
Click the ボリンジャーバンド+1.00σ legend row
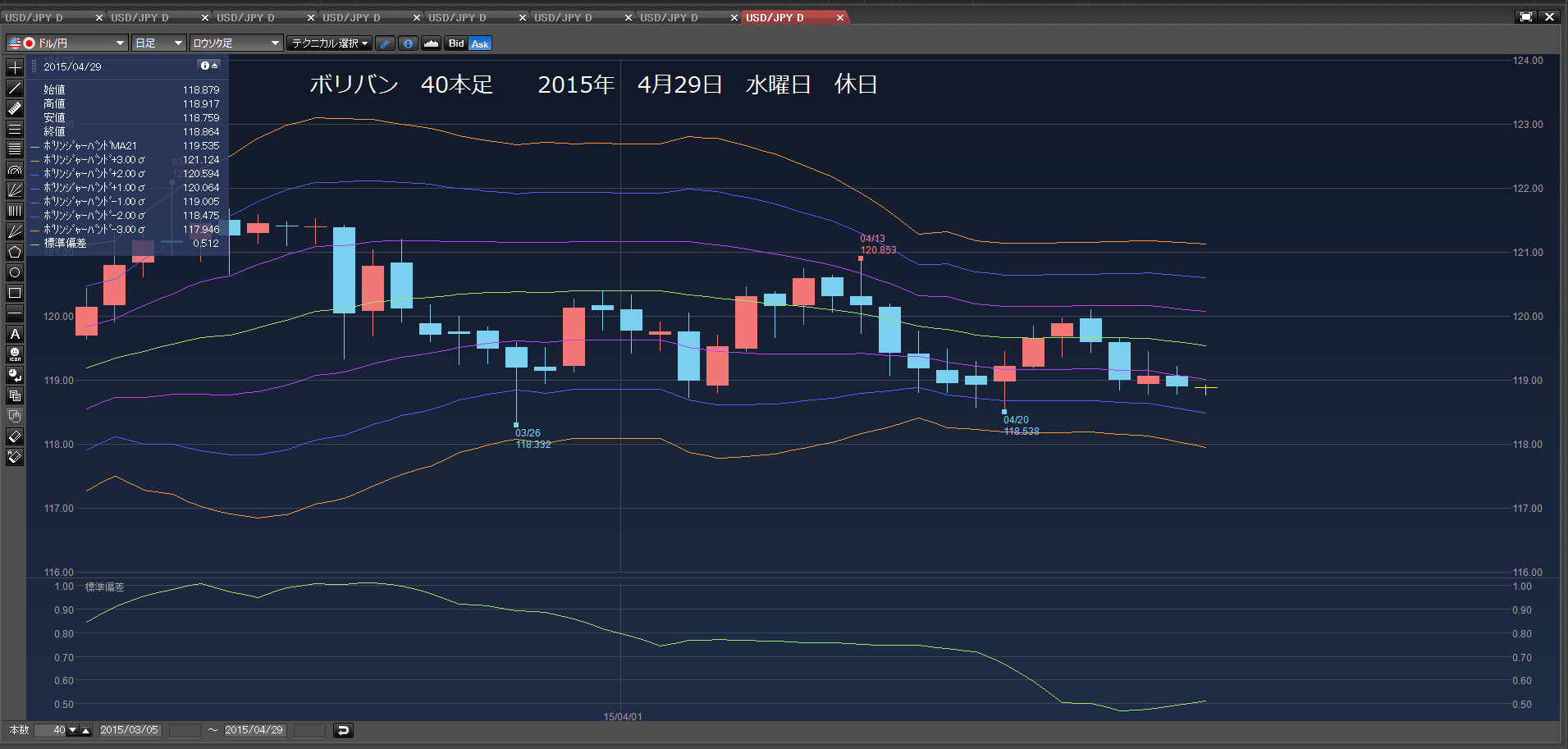[125, 188]
